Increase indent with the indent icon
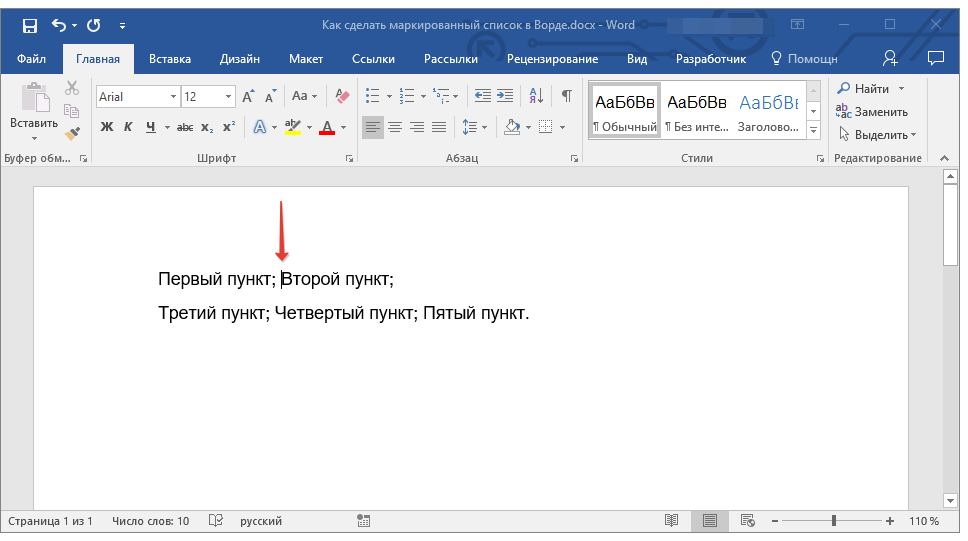This screenshot has width=968, height=541. 506,96
